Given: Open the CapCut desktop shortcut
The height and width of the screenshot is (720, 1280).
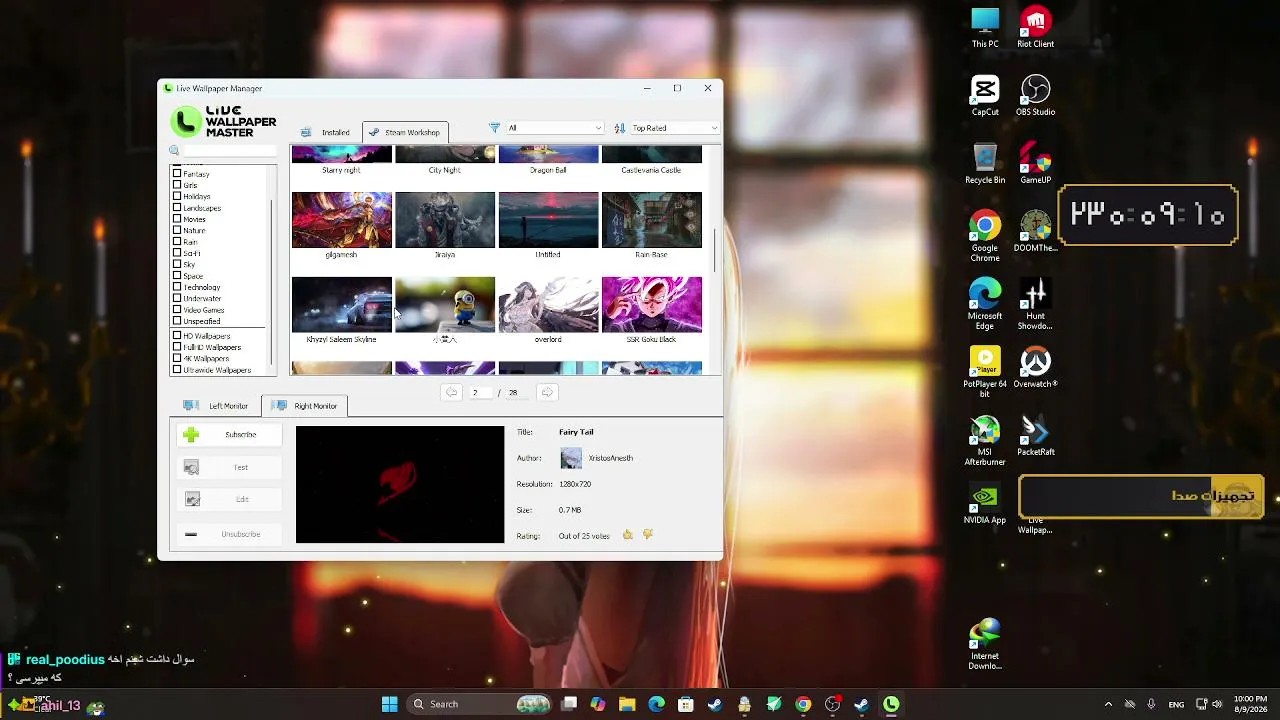Looking at the screenshot, I should coord(985,96).
